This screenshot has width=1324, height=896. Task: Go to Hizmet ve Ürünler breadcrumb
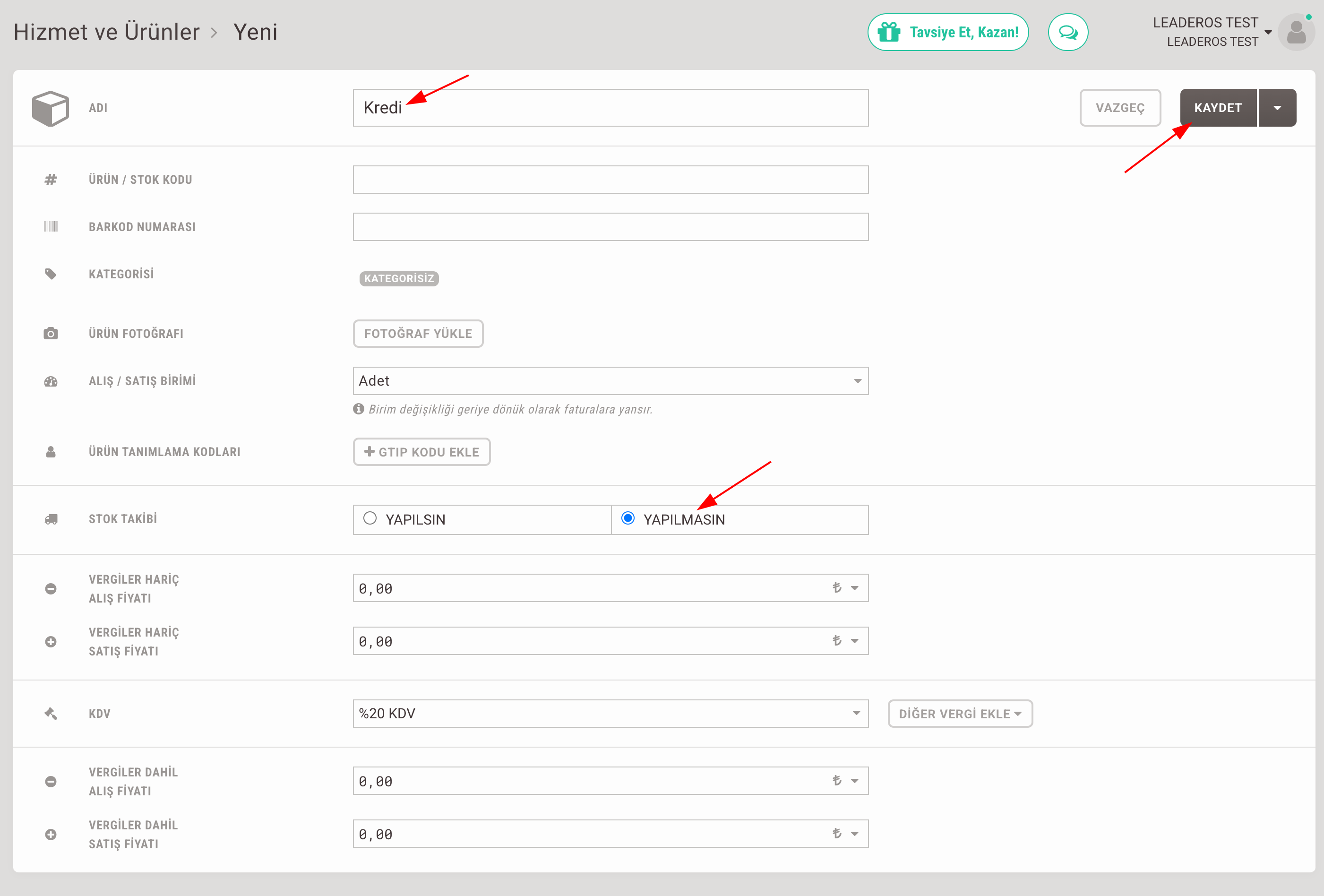pyautogui.click(x=106, y=33)
